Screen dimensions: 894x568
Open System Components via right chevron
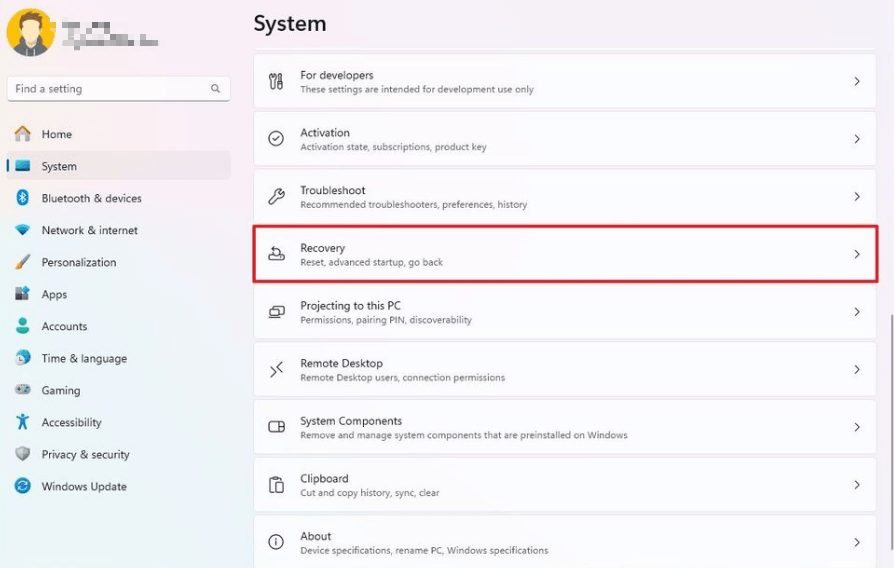[x=856, y=427]
